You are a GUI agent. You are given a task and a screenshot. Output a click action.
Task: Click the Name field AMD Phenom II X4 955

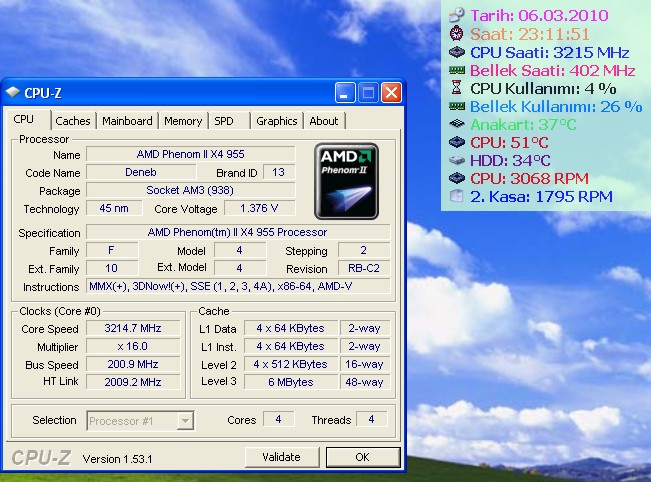[191, 154]
